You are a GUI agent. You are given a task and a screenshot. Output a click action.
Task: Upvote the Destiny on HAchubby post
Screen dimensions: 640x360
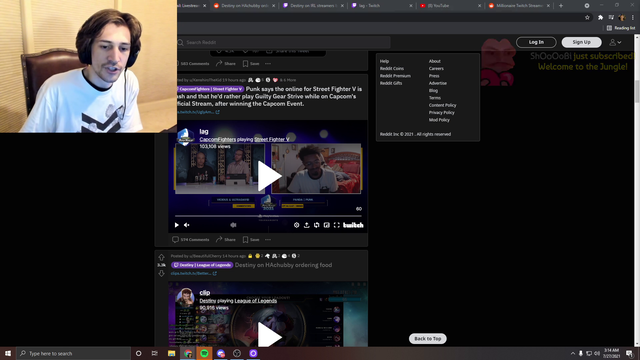point(161,257)
